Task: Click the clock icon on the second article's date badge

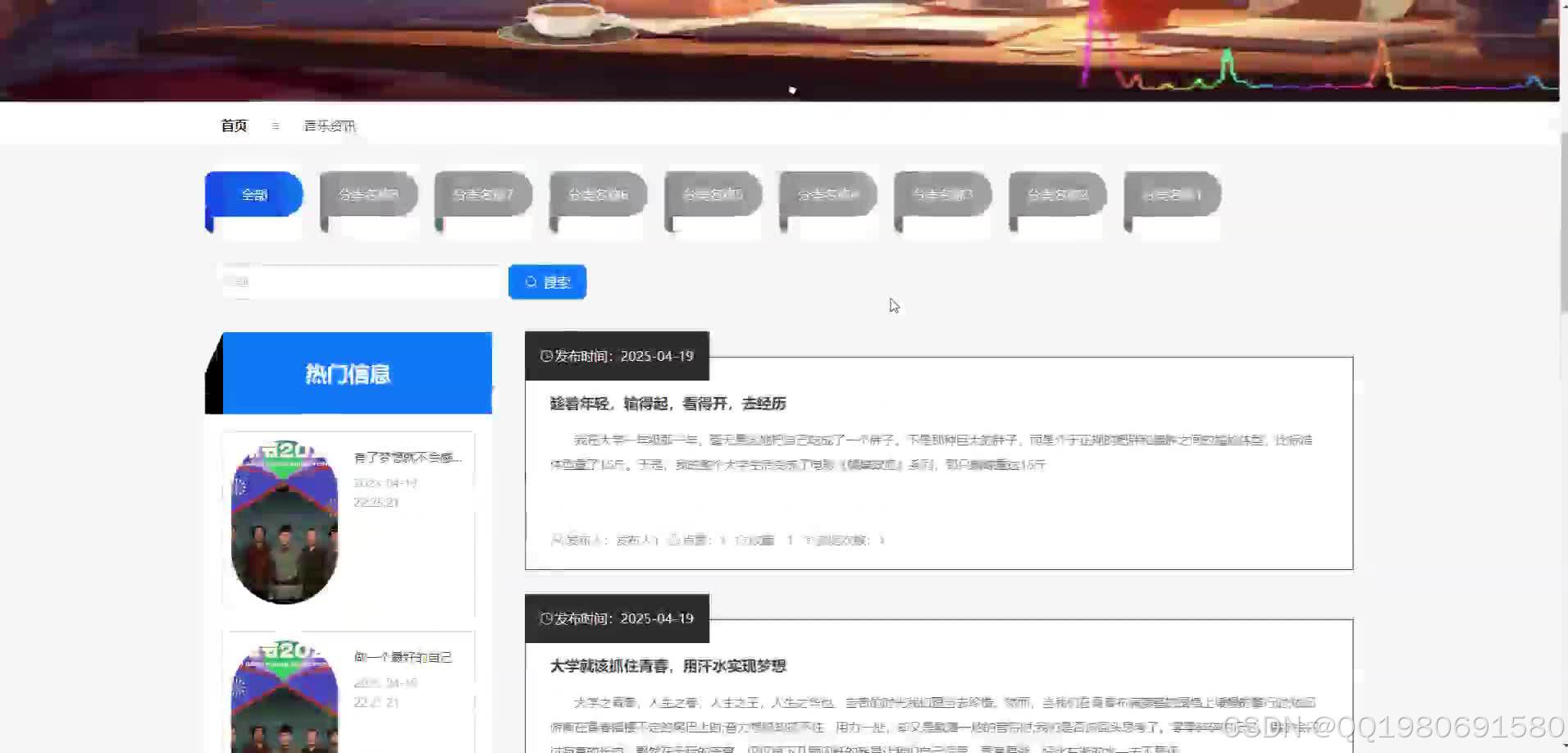Action: click(x=545, y=618)
